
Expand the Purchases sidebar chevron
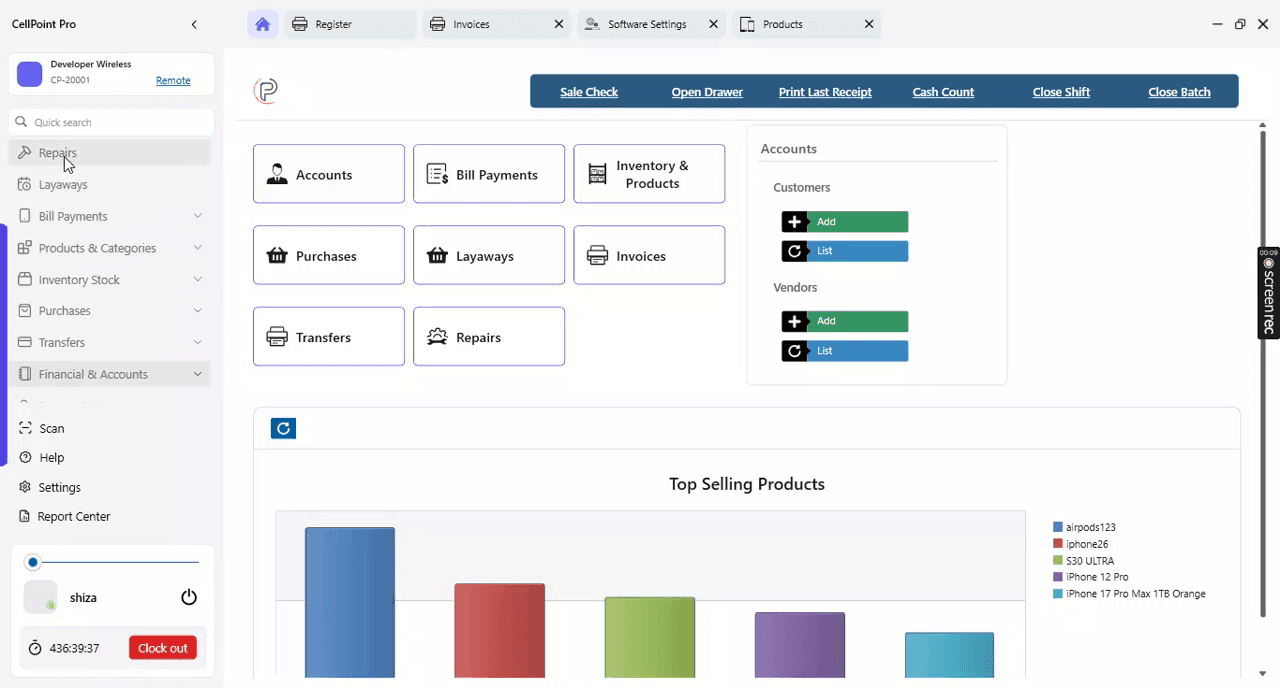197,311
